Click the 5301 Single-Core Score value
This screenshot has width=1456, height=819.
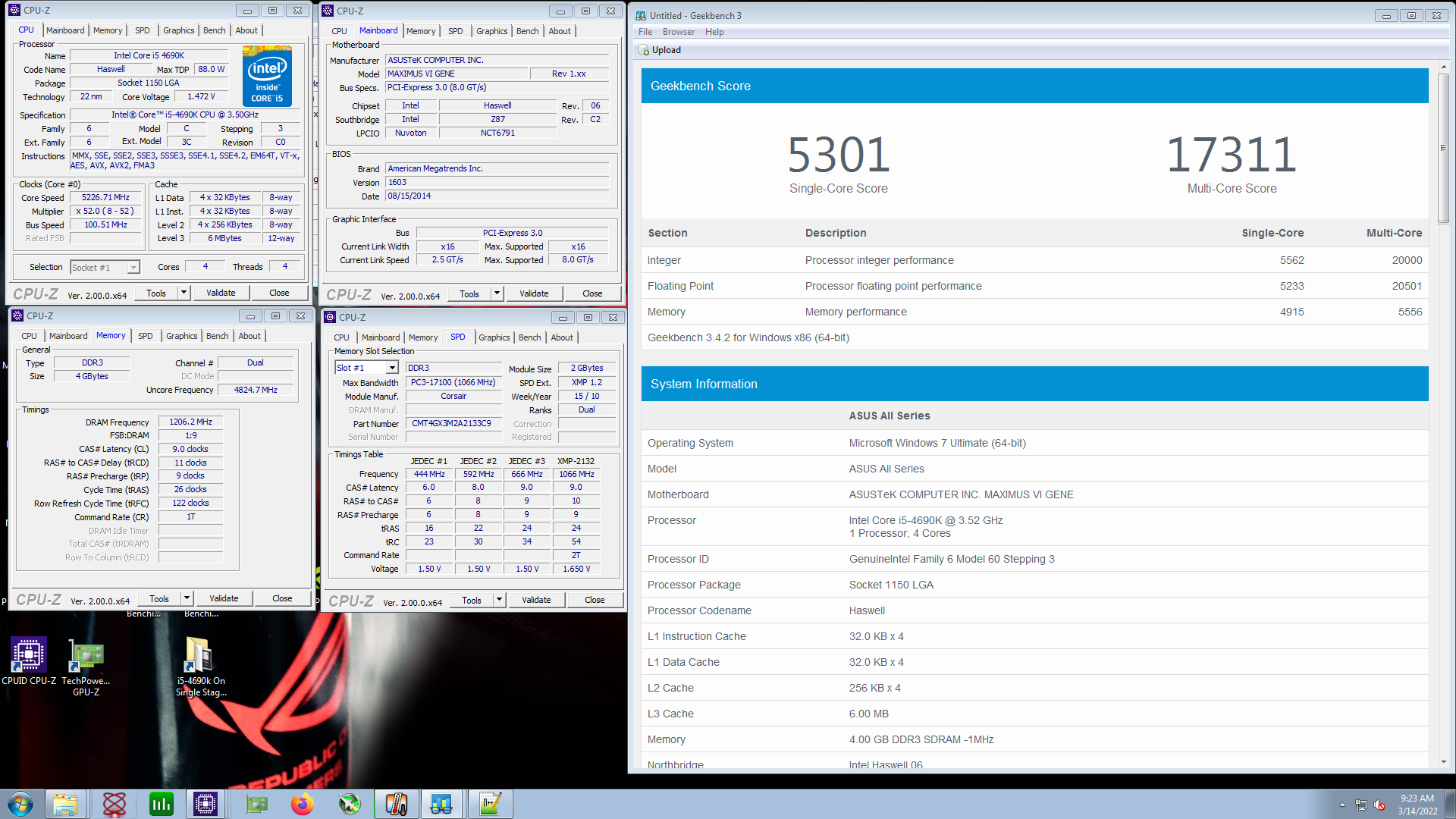click(838, 155)
